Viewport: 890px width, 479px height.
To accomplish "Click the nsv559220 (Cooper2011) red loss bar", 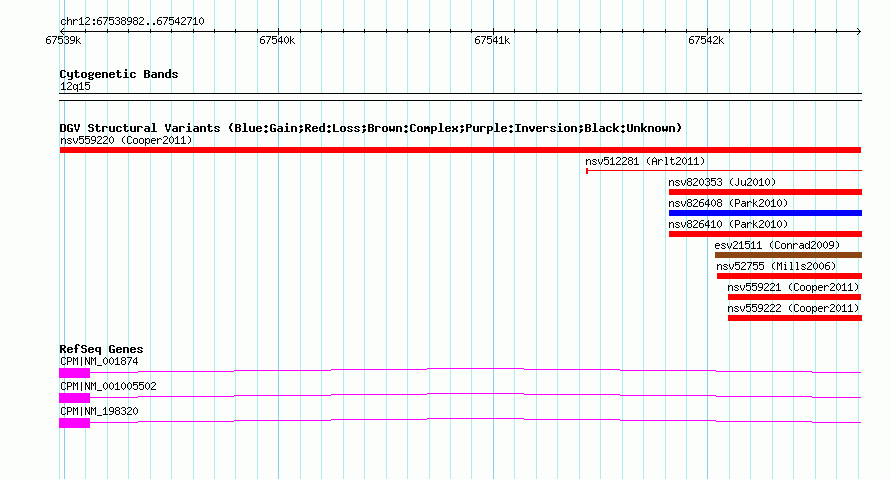I will (x=460, y=150).
